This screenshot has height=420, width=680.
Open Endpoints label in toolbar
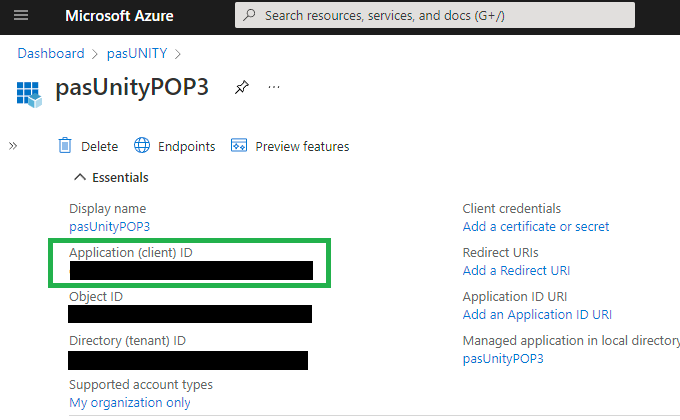(x=186, y=147)
